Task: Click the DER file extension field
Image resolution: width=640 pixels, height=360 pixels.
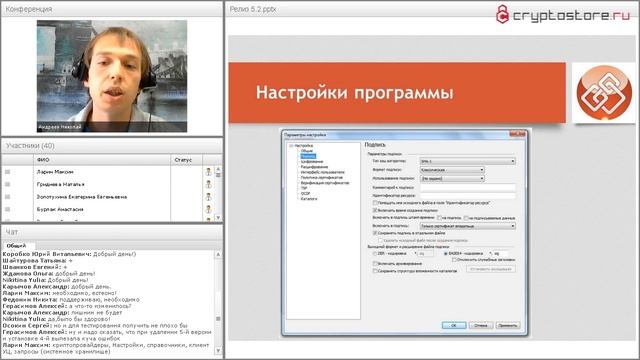Action: [426, 253]
